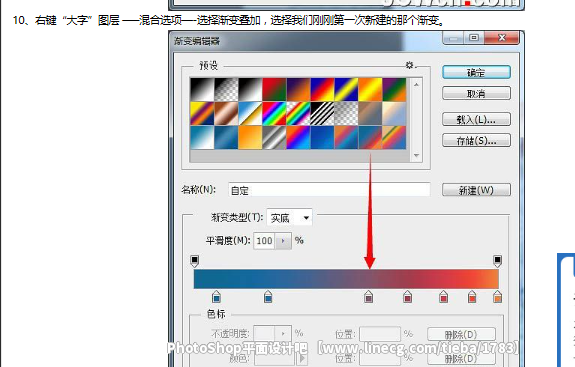The width and height of the screenshot is (575, 367).
Task: Choose the blue-yellow-blue diagonal preset
Action: pos(346,89)
